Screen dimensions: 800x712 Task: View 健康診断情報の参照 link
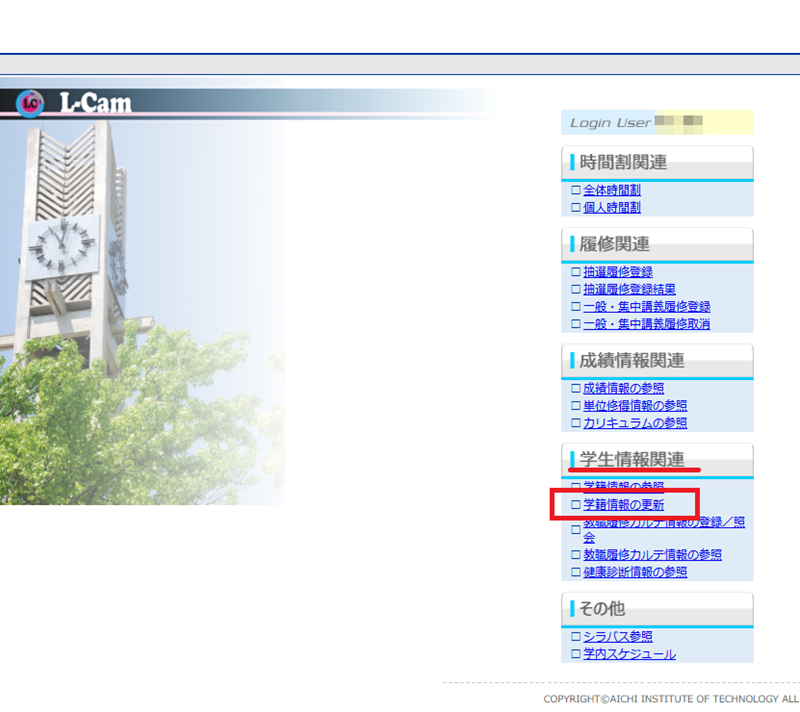(635, 572)
